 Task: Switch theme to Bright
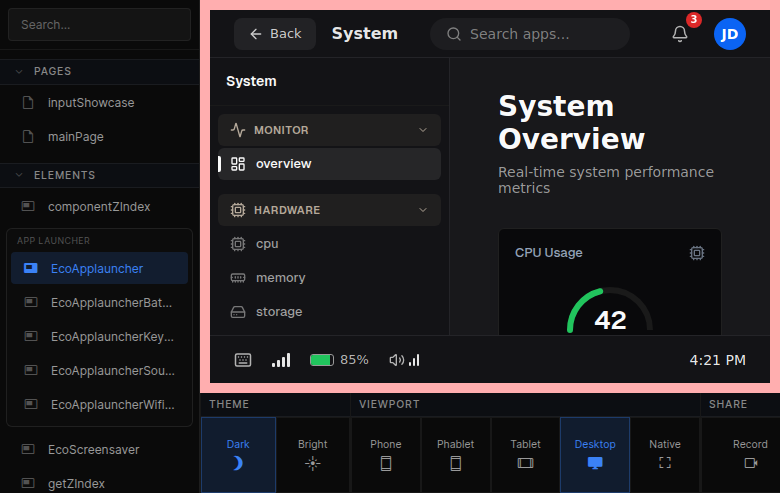click(312, 454)
